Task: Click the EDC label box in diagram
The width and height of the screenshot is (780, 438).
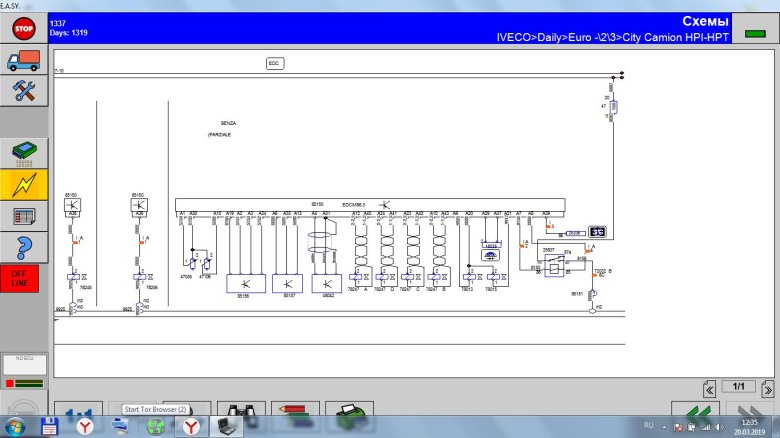Action: (x=274, y=62)
